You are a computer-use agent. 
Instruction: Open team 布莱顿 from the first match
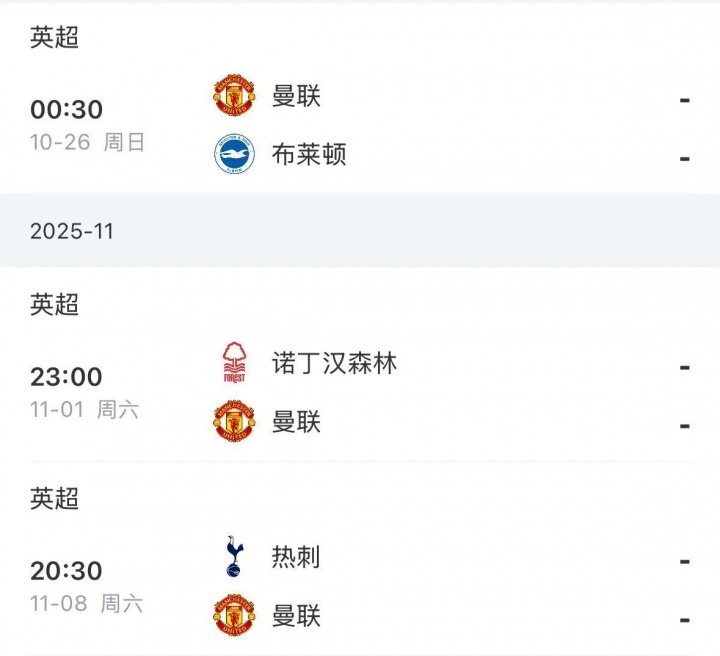pyautogui.click(x=309, y=154)
